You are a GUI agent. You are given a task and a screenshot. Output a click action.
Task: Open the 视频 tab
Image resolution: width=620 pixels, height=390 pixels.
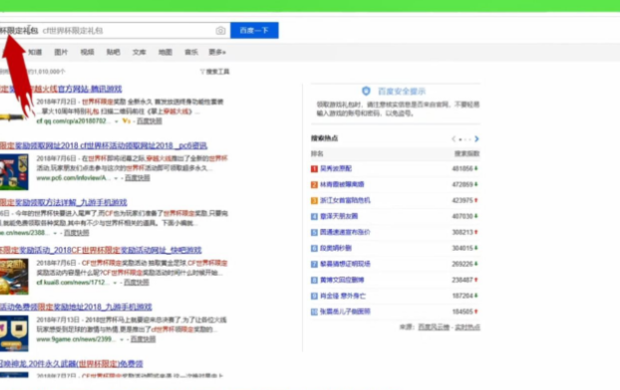[87, 52]
